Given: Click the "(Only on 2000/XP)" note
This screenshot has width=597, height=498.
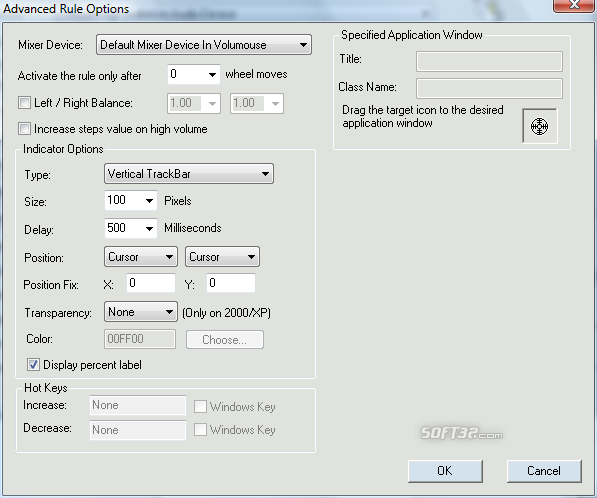Looking at the screenshot, I should (226, 313).
